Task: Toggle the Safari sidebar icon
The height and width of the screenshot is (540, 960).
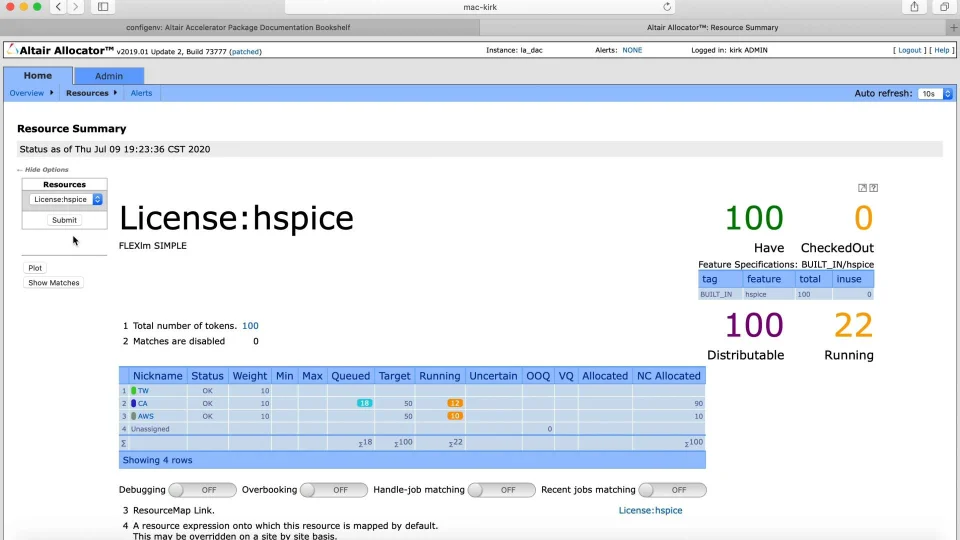Action: click(103, 7)
